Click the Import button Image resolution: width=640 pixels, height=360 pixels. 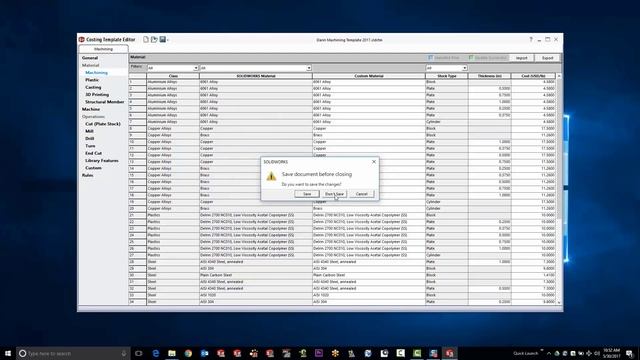coord(522,58)
